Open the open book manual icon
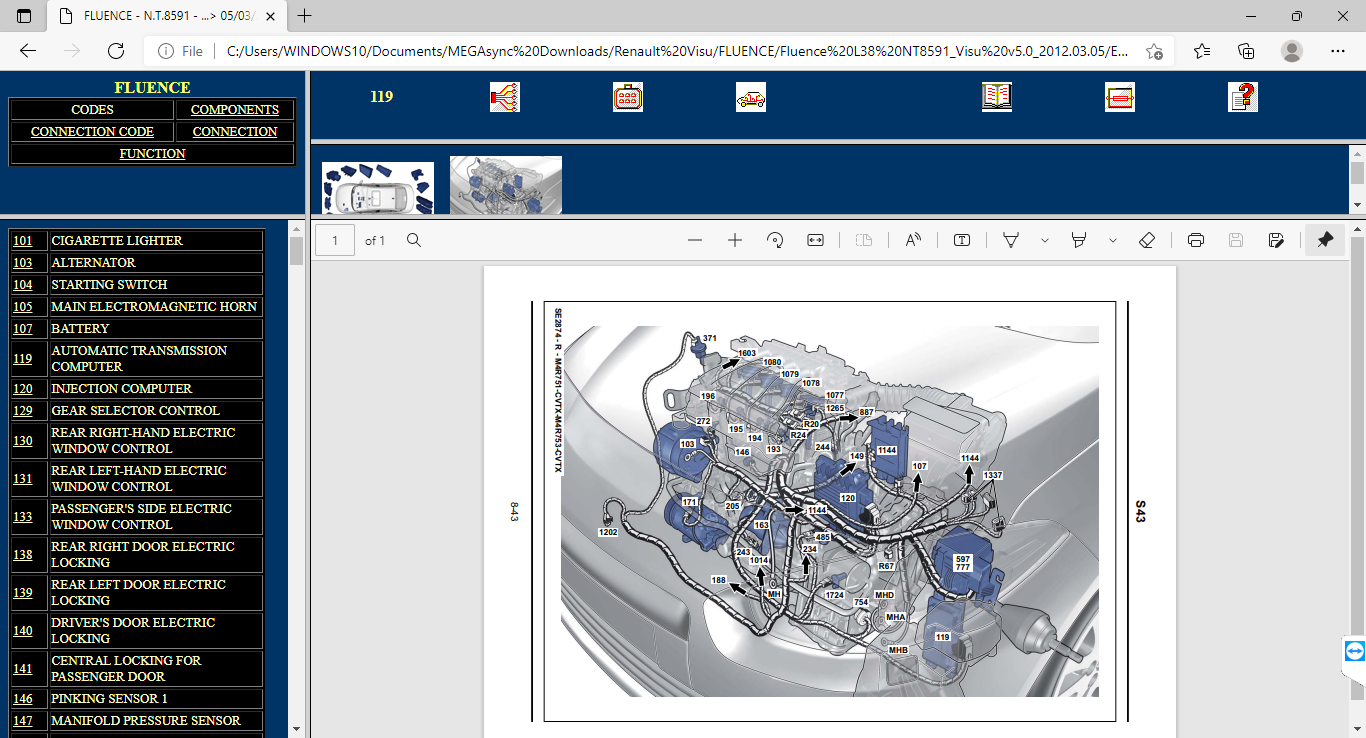 [997, 97]
